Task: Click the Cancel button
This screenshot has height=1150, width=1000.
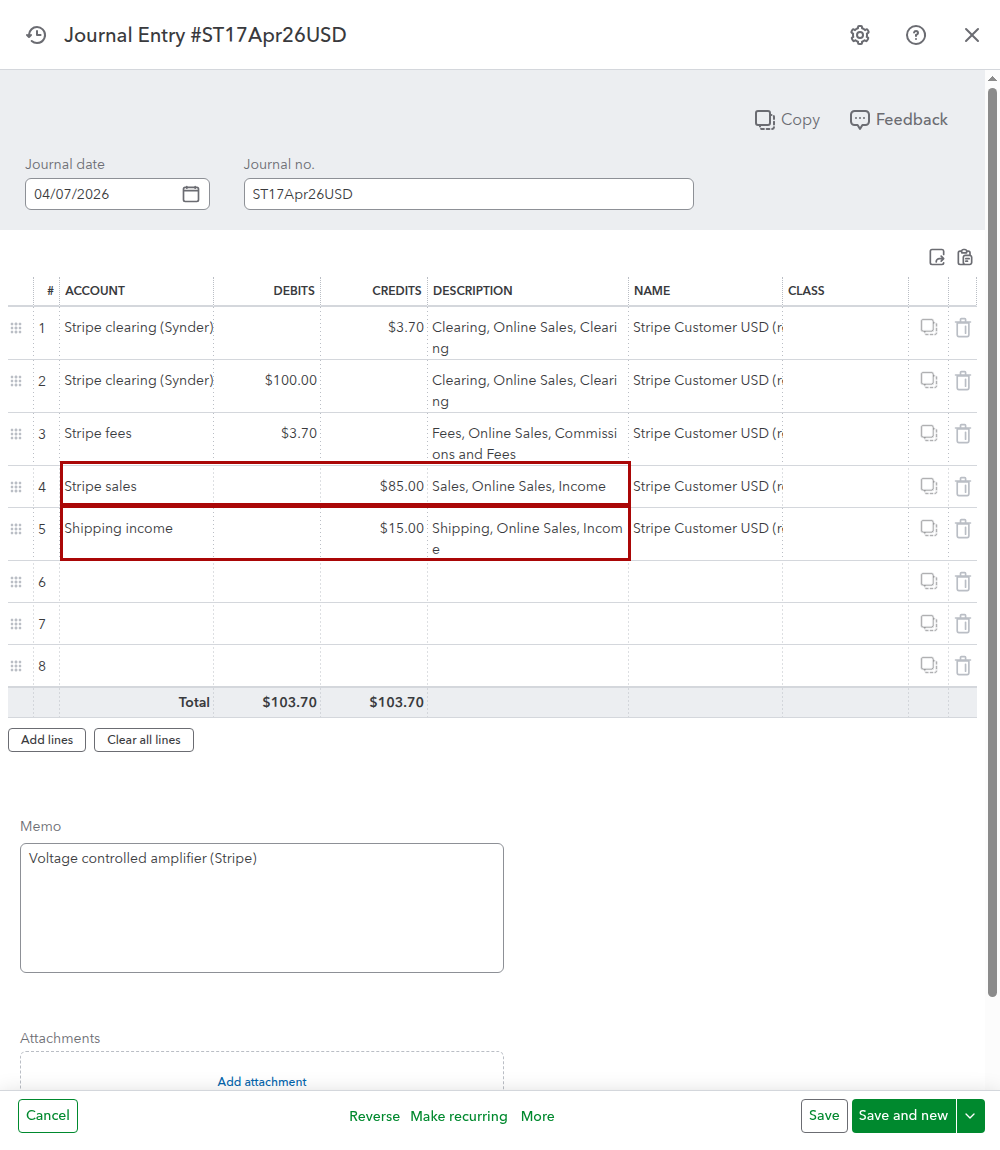Action: pos(48,1116)
